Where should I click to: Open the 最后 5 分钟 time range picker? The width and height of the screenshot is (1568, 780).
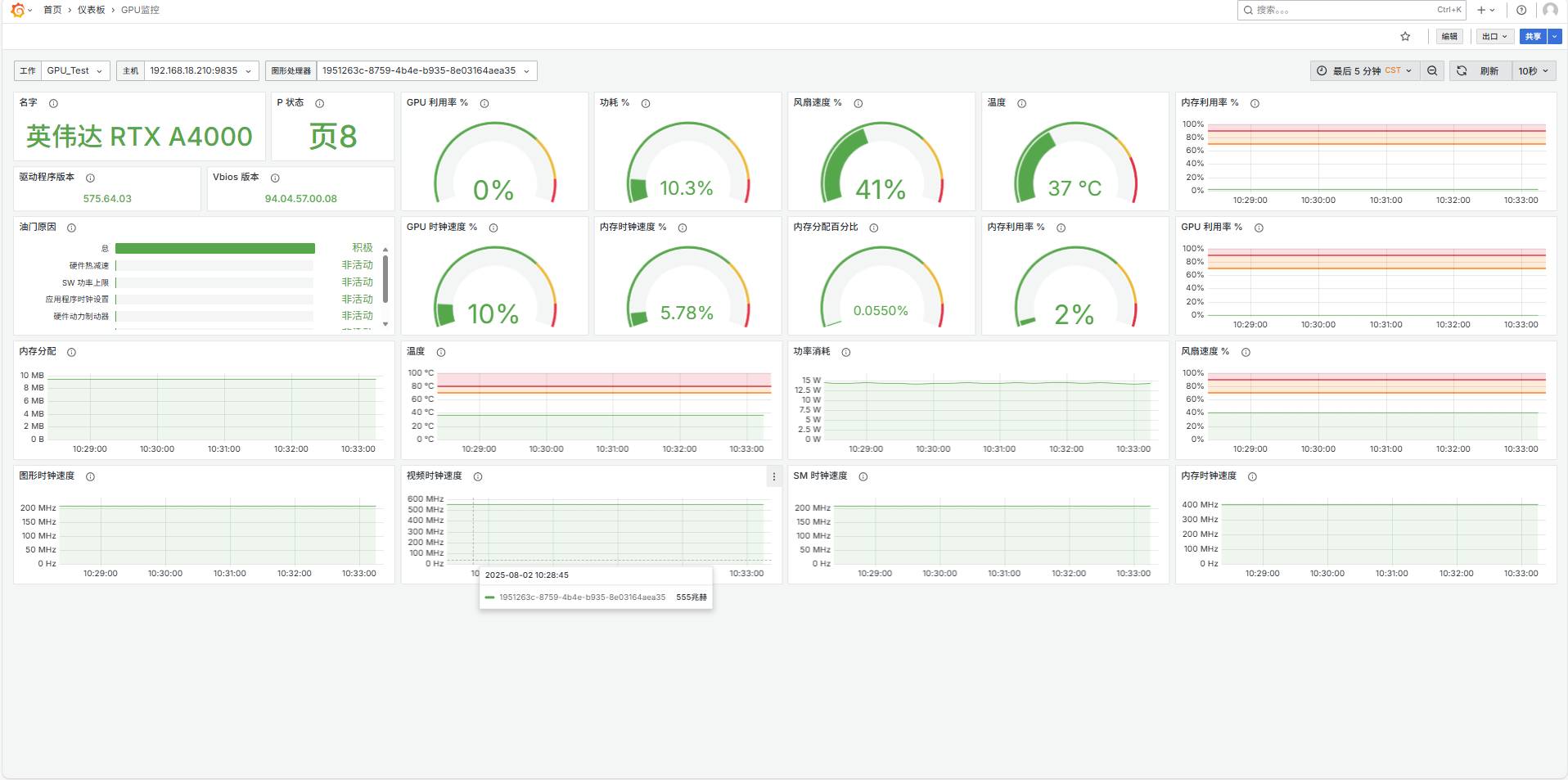[x=1363, y=71]
